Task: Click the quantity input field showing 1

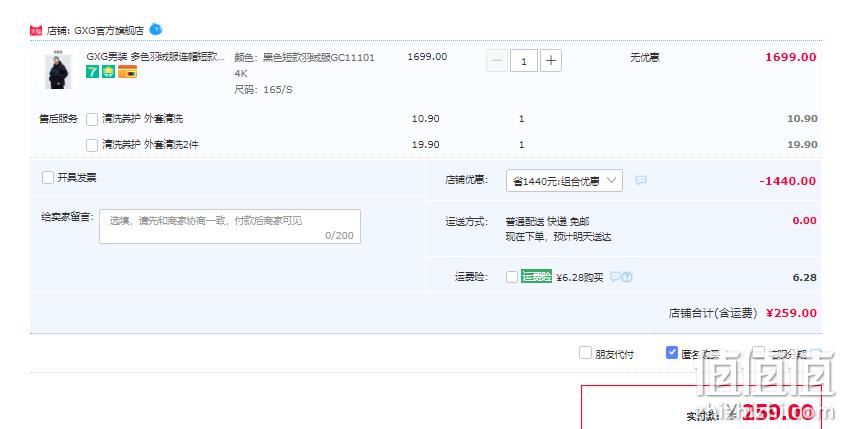Action: (x=524, y=61)
